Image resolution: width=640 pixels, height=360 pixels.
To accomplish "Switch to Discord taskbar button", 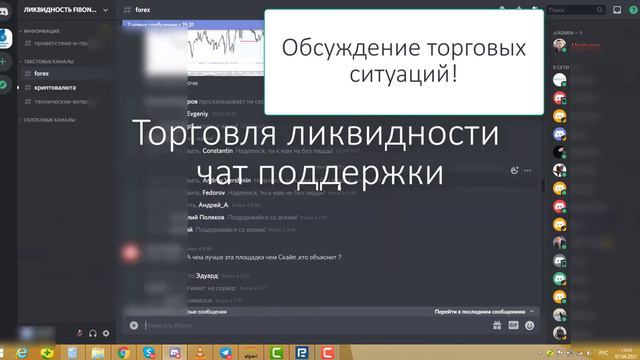I will pyautogui.click(x=175, y=353).
